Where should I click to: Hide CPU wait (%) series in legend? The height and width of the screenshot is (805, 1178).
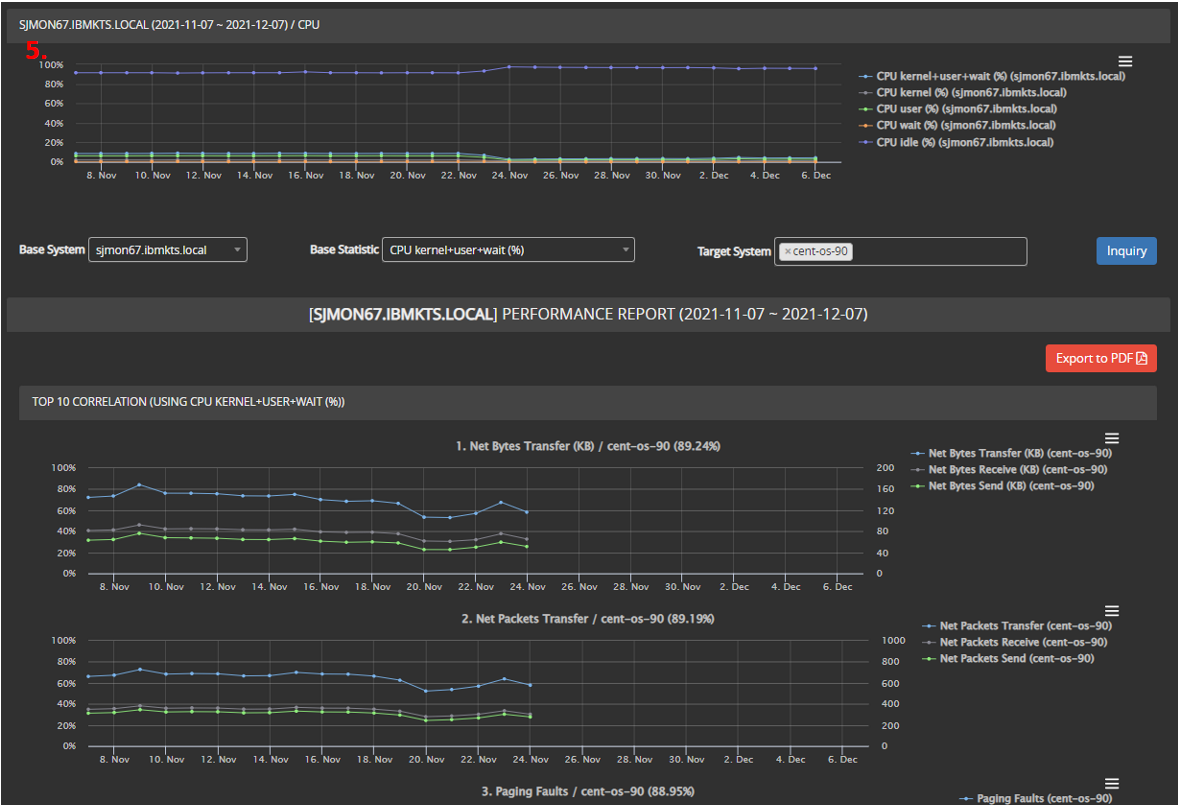(965, 125)
